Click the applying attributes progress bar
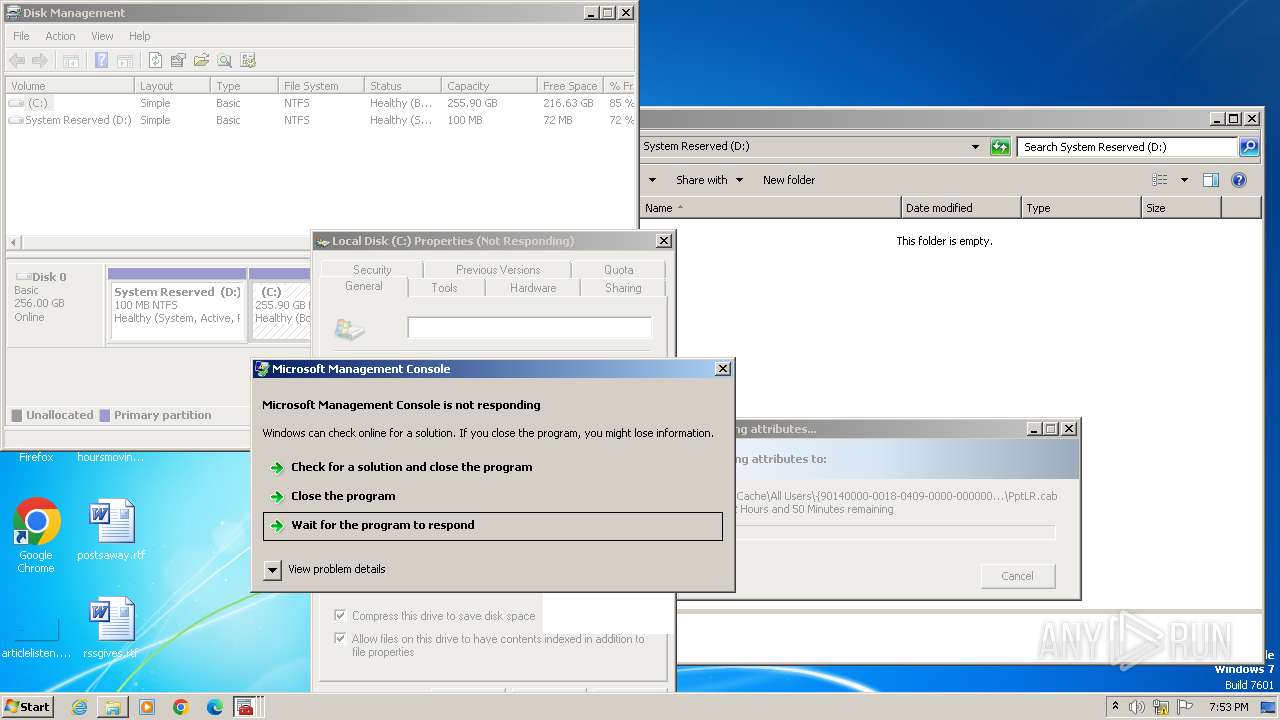 pyautogui.click(x=895, y=532)
